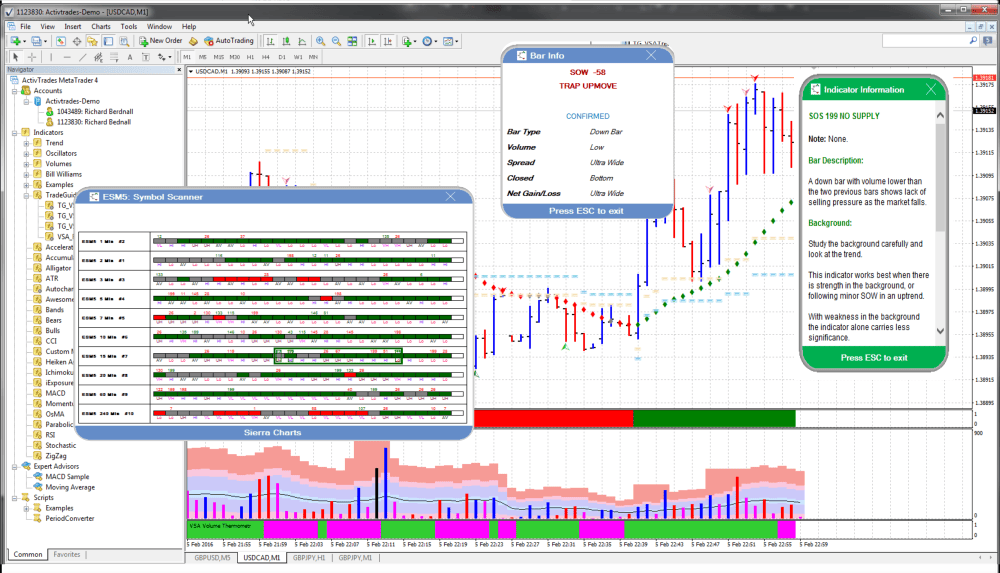Expand the Trend indicators folder
Image resolution: width=1000 pixels, height=573 pixels.
[26, 143]
